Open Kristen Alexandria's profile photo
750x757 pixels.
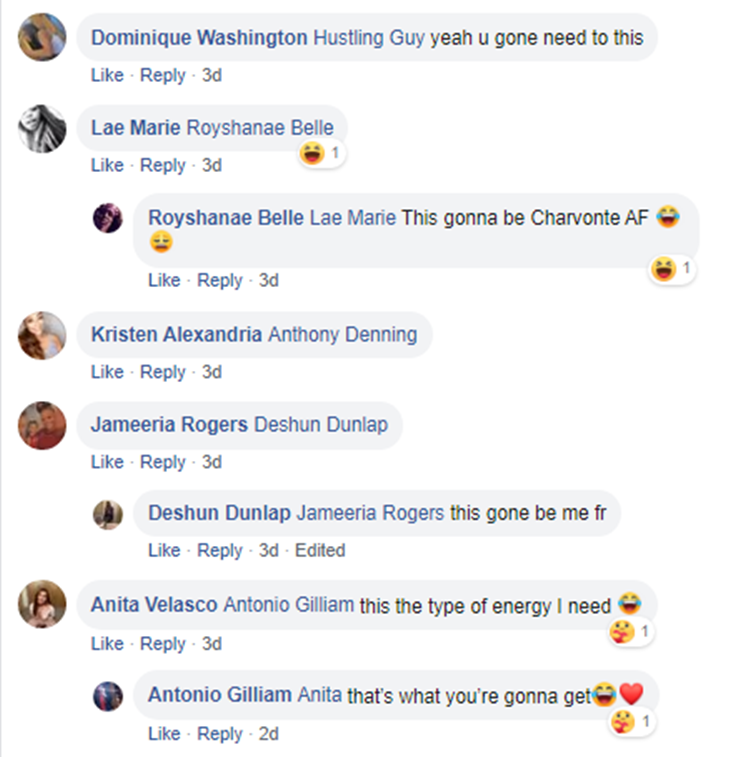42,335
